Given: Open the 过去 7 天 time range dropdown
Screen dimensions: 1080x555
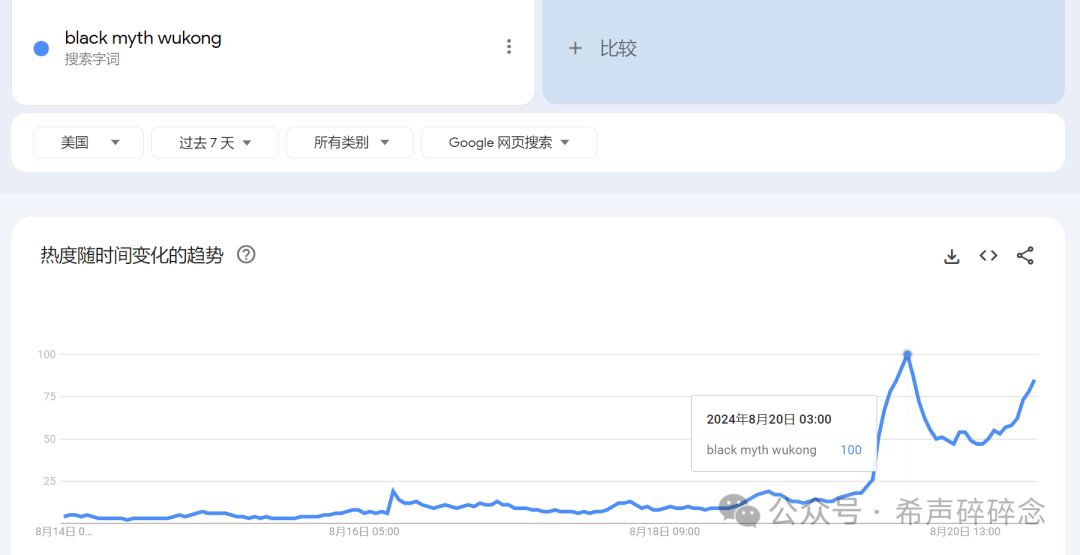Looking at the screenshot, I should (x=215, y=143).
